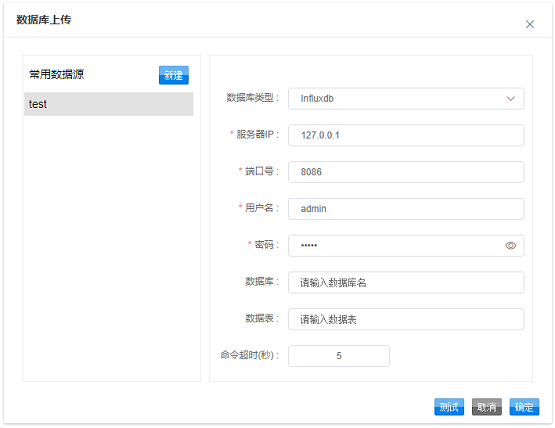Viewport: 555px width, 428px height.
Task: Click the 确定 button
Action: pos(524,407)
